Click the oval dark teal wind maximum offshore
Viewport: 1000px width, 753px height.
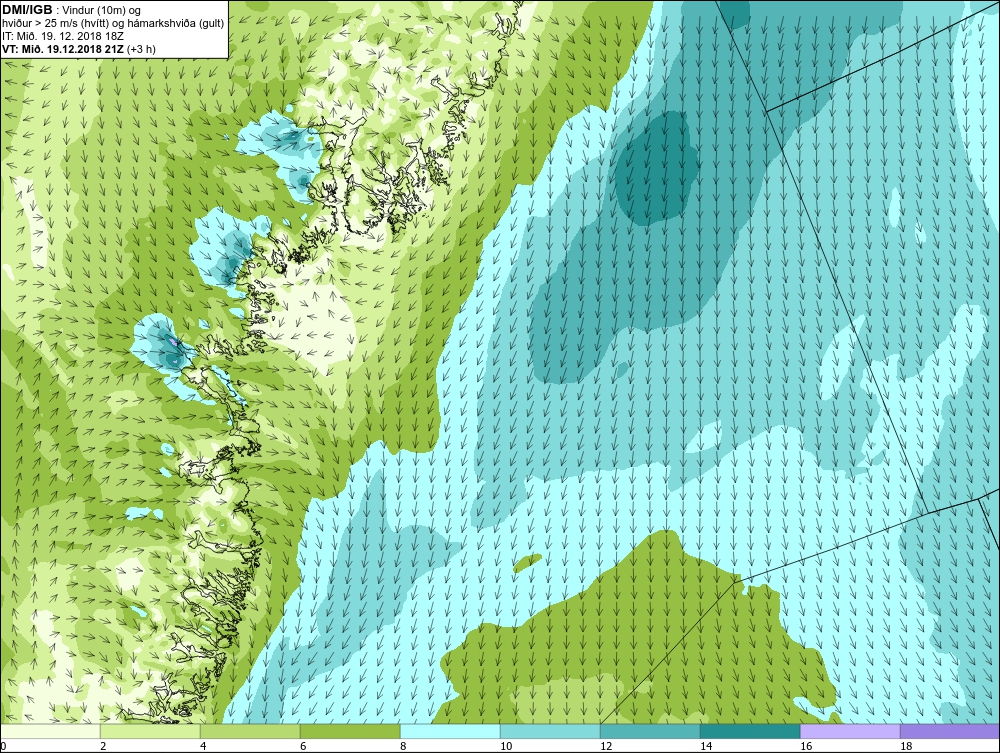pos(656,166)
